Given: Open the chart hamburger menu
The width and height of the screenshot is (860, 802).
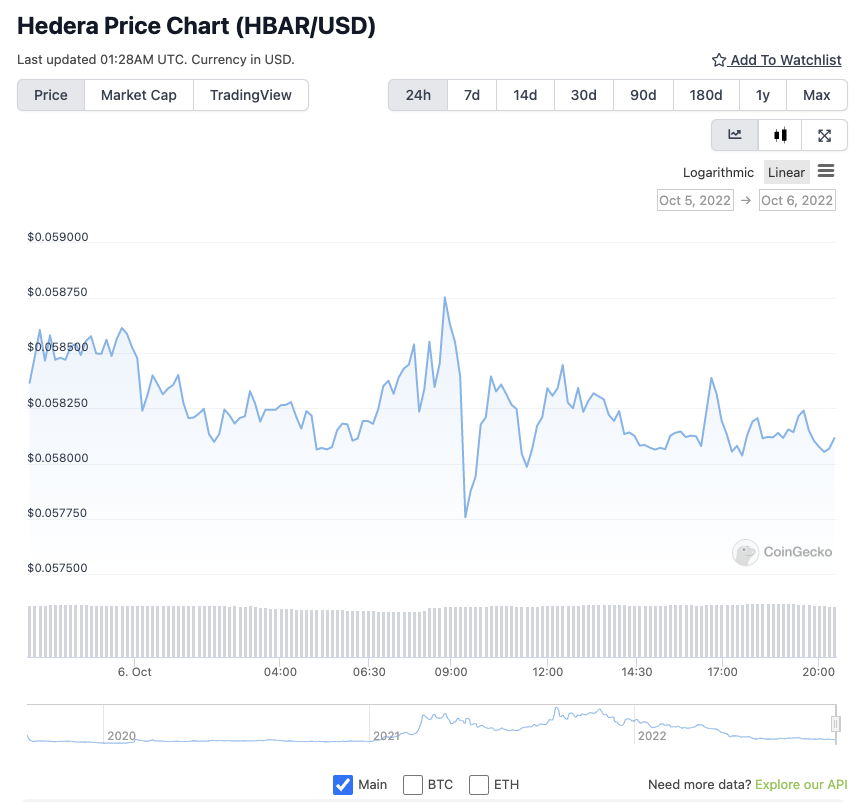Looking at the screenshot, I should pyautogui.click(x=825, y=171).
